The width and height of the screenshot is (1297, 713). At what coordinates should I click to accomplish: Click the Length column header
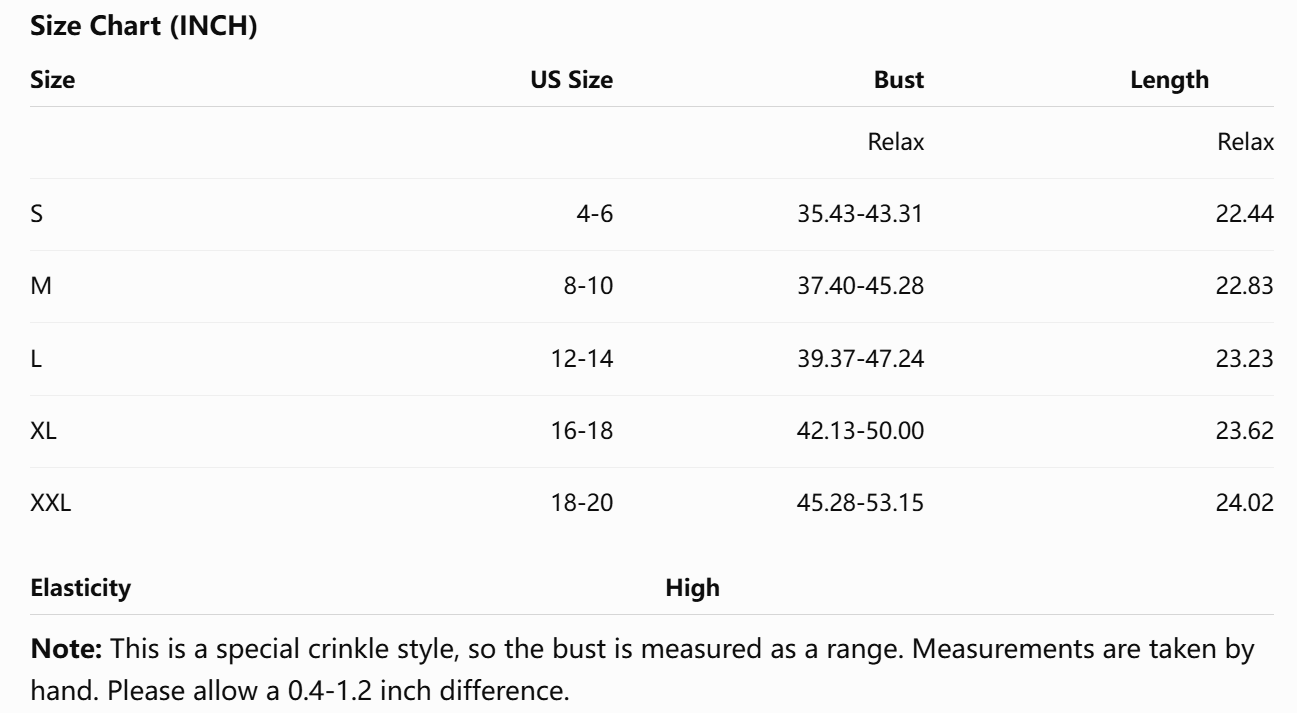pyautogui.click(x=1170, y=80)
